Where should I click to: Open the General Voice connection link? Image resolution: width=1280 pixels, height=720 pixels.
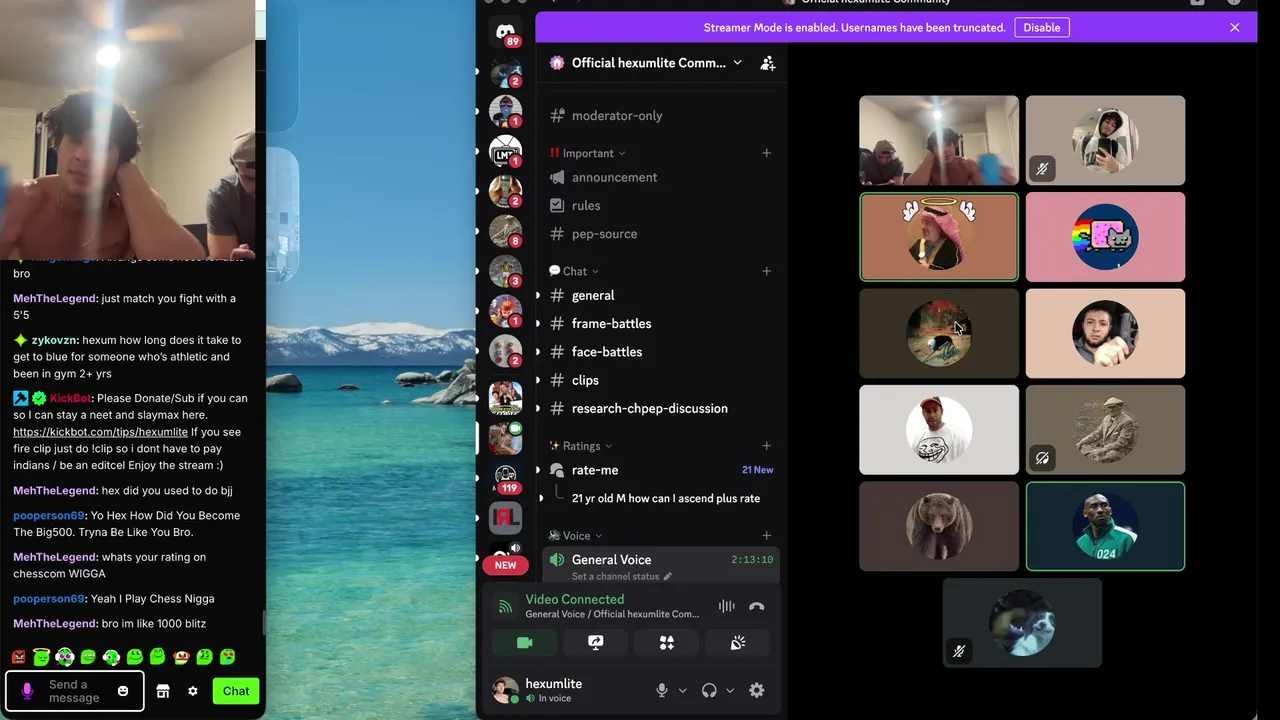click(x=612, y=614)
